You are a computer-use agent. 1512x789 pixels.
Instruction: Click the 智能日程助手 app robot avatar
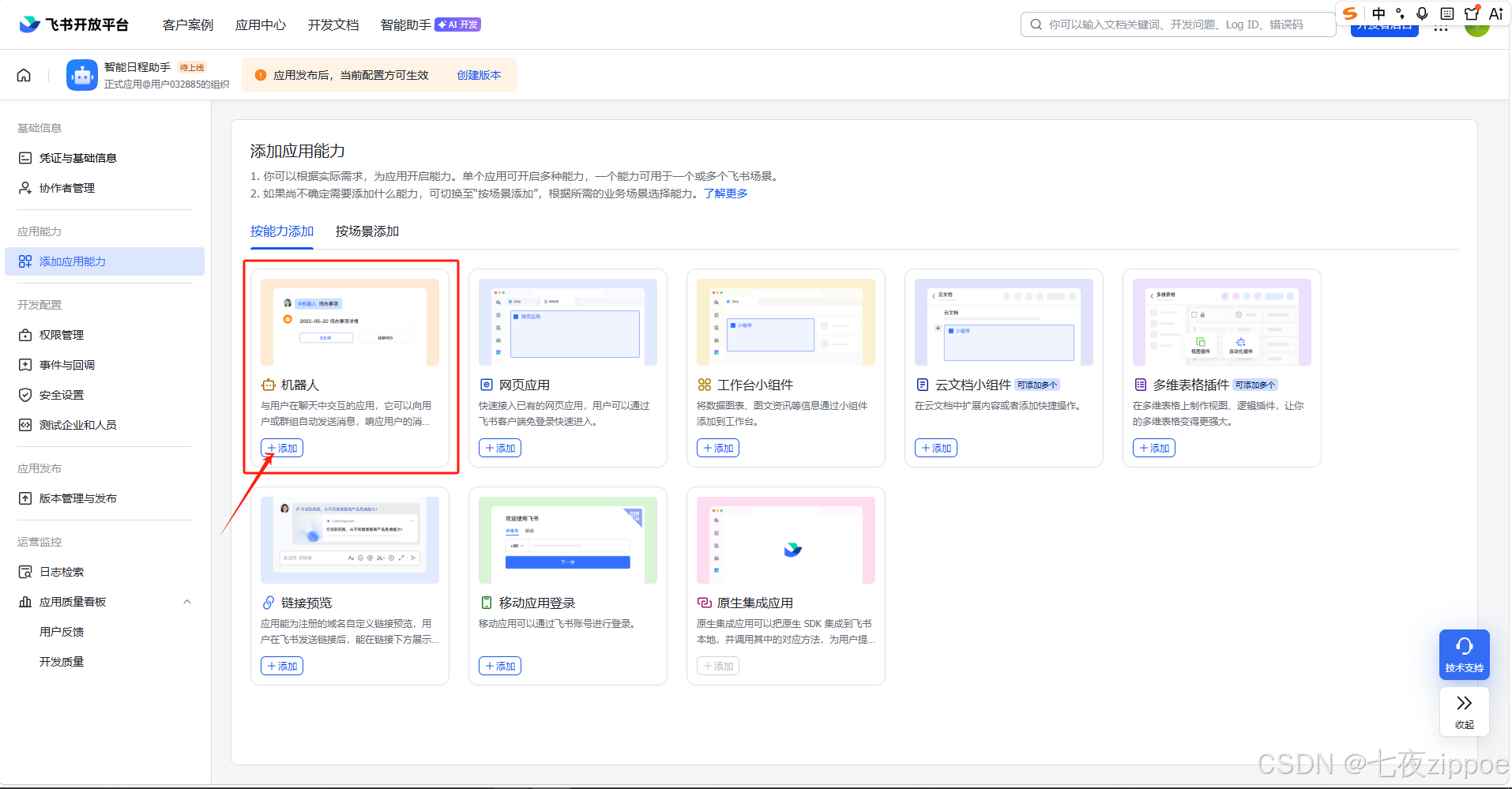pyautogui.click(x=82, y=75)
